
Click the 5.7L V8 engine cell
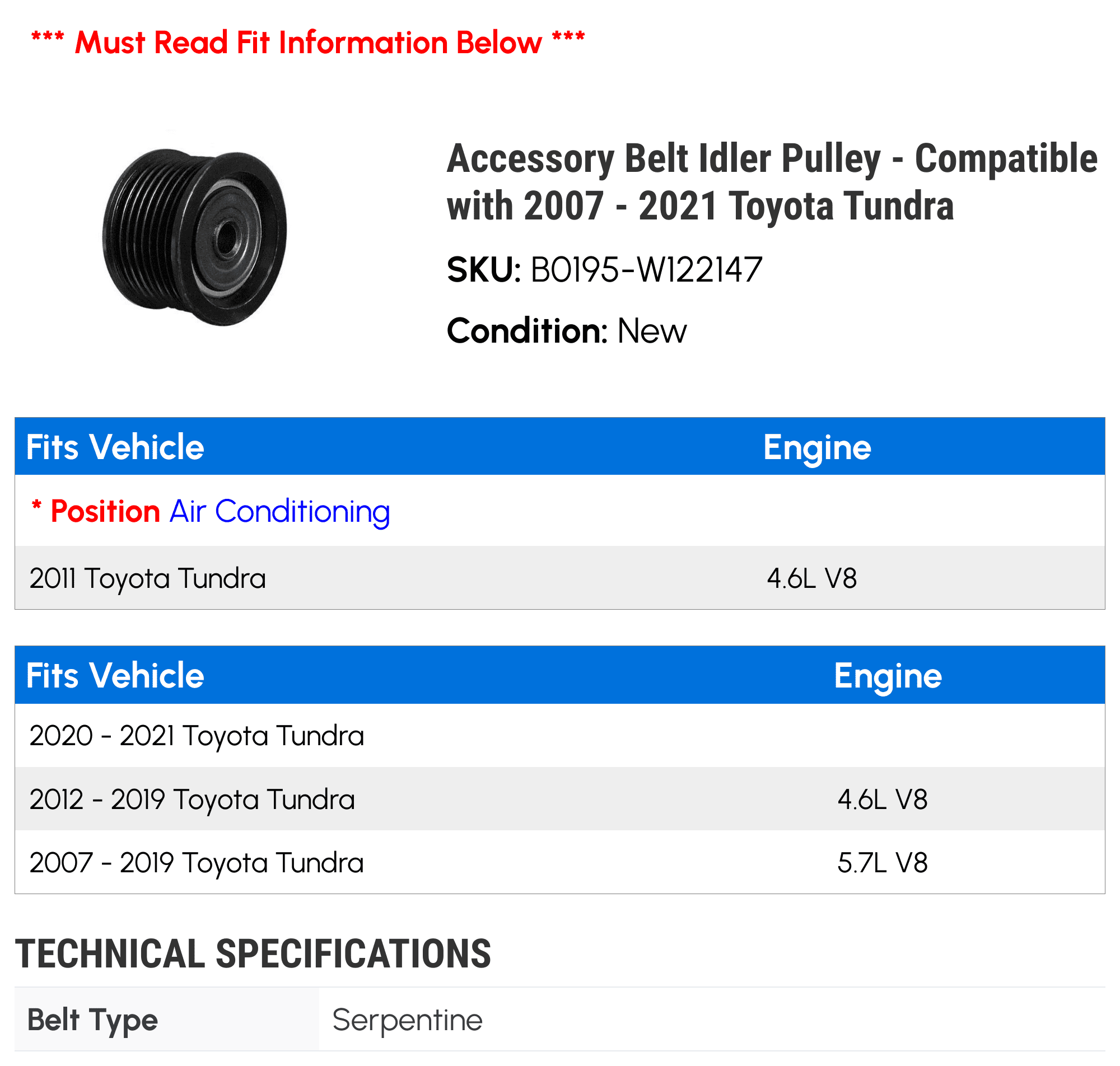pyautogui.click(x=883, y=863)
